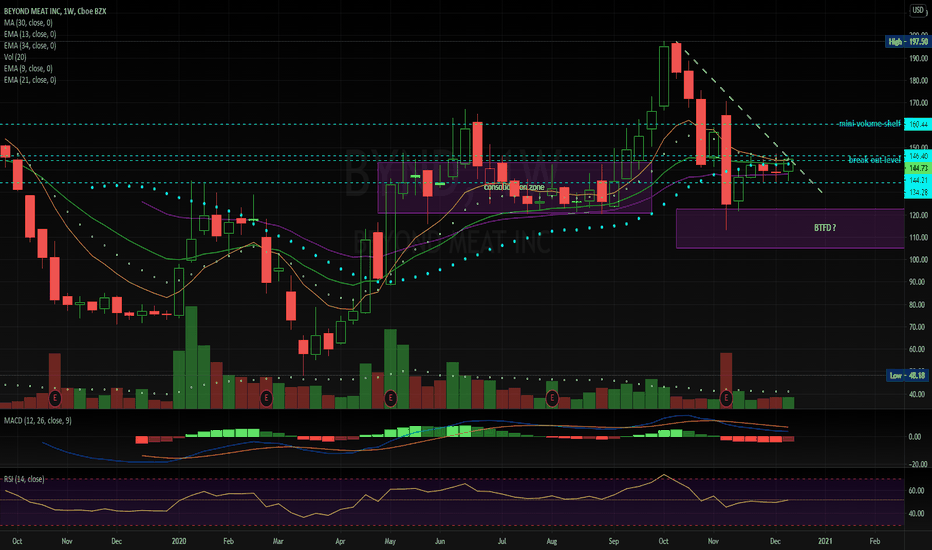Click the 134.28 price tag
Viewport: 932px width, 550px height.
pos(918,192)
